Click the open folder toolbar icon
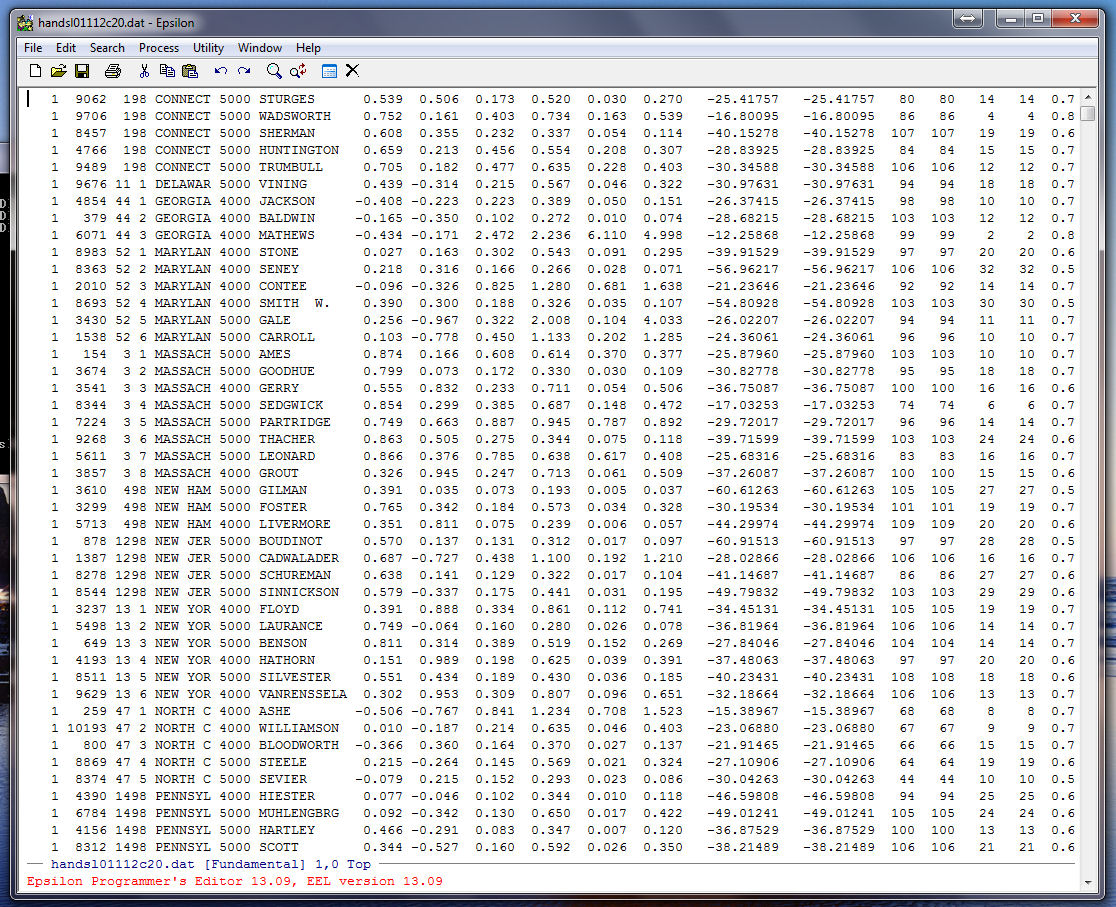 click(x=58, y=71)
